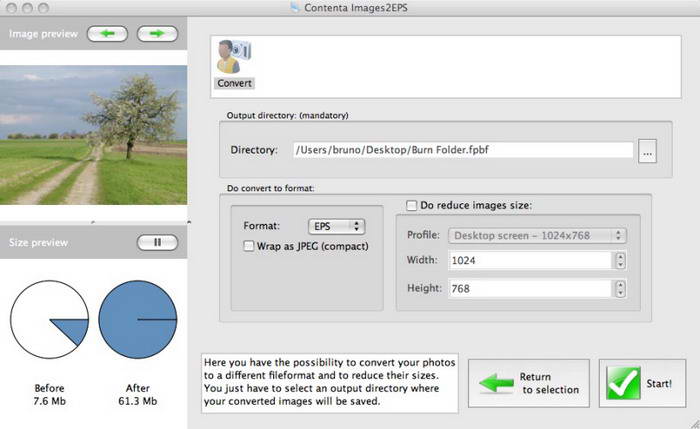Click the Height field showing 768
The image size is (700, 429).
530,288
